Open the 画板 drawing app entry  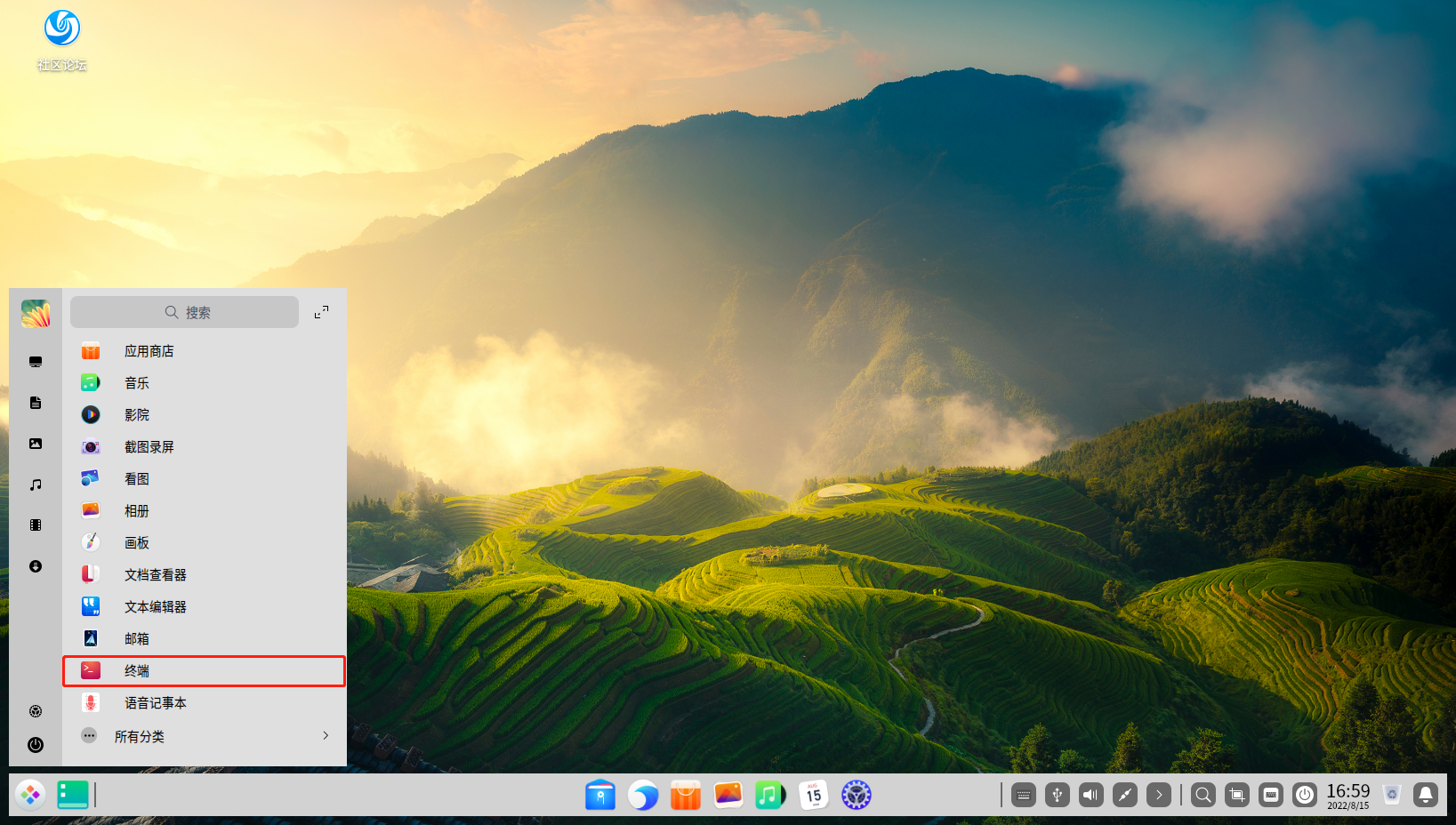point(204,543)
